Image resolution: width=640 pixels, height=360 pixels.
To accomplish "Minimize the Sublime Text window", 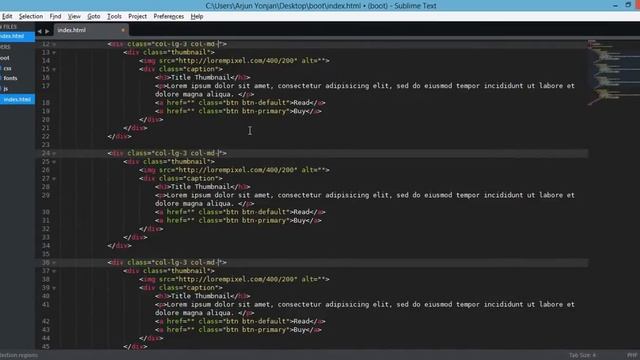I will 616,5.
